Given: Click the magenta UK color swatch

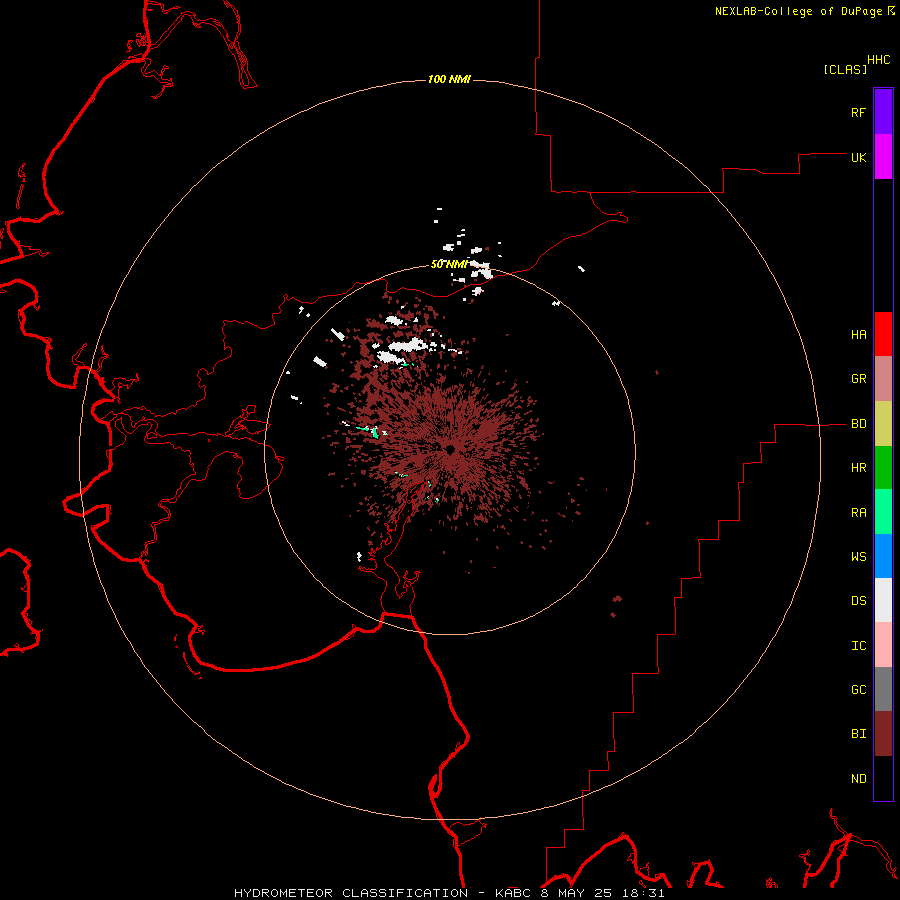Looking at the screenshot, I should coord(883,157).
